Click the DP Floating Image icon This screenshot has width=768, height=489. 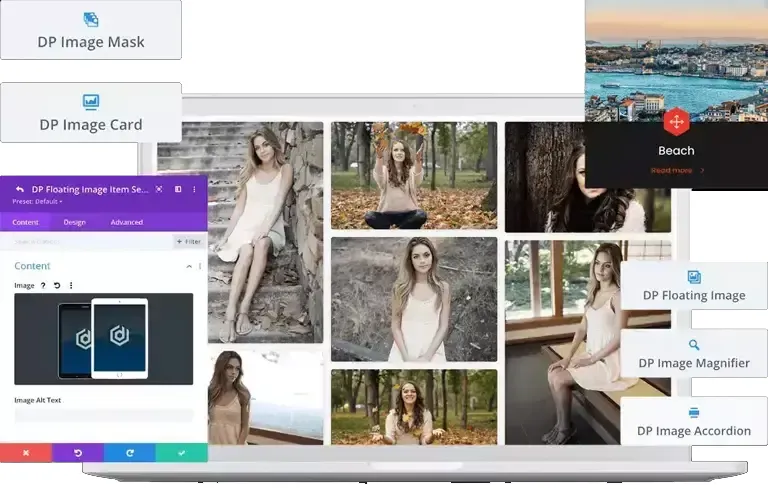694,277
